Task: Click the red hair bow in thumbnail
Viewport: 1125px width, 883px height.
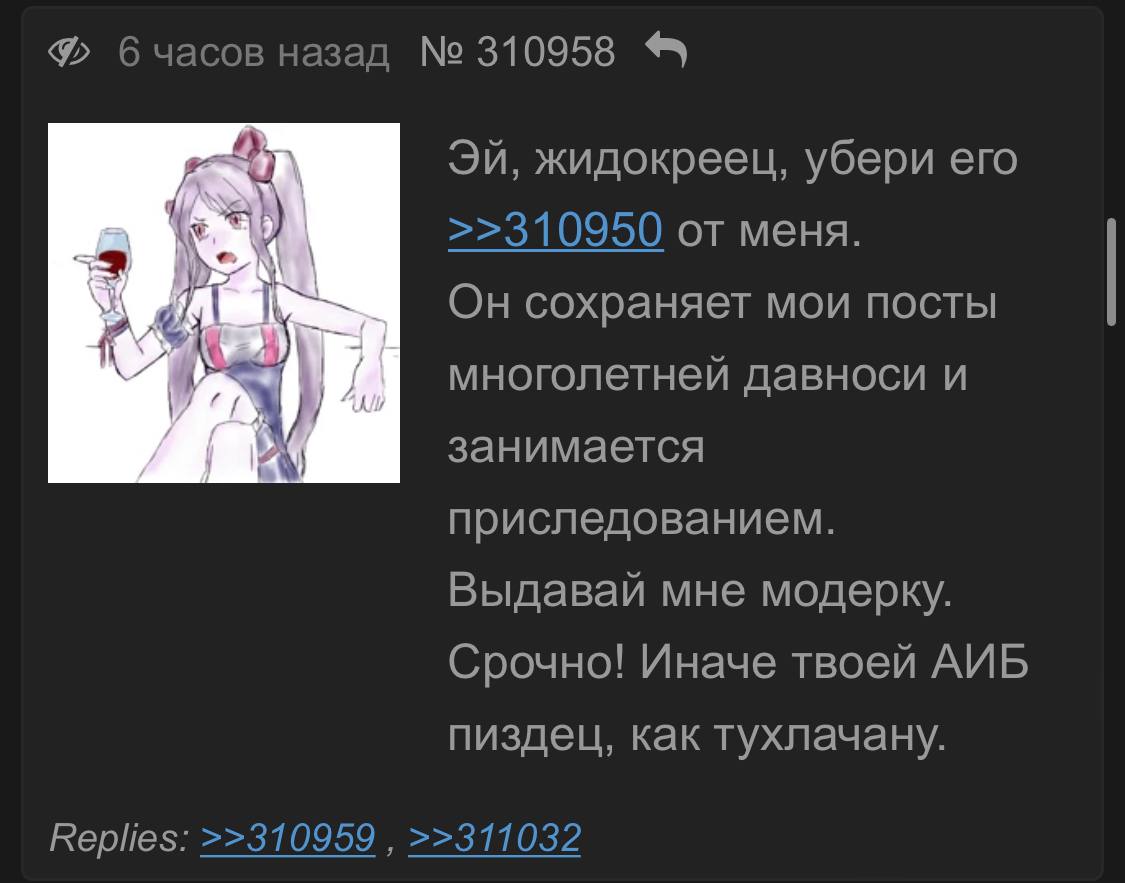Action: tap(255, 151)
